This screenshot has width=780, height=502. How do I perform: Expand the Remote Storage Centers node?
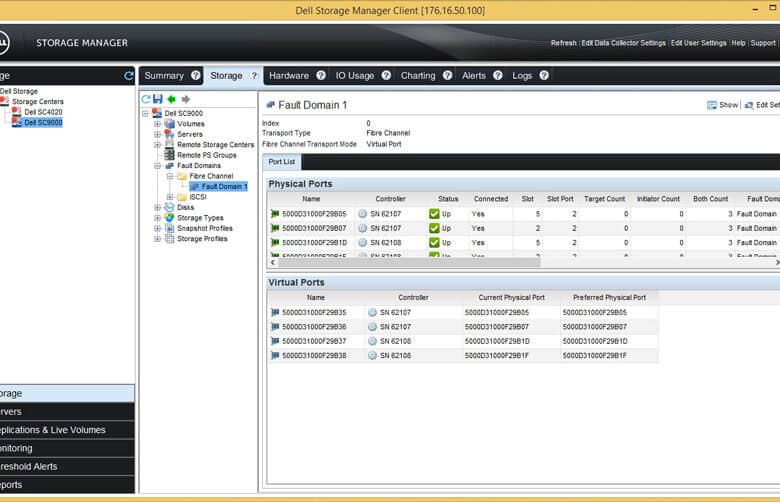click(x=157, y=145)
